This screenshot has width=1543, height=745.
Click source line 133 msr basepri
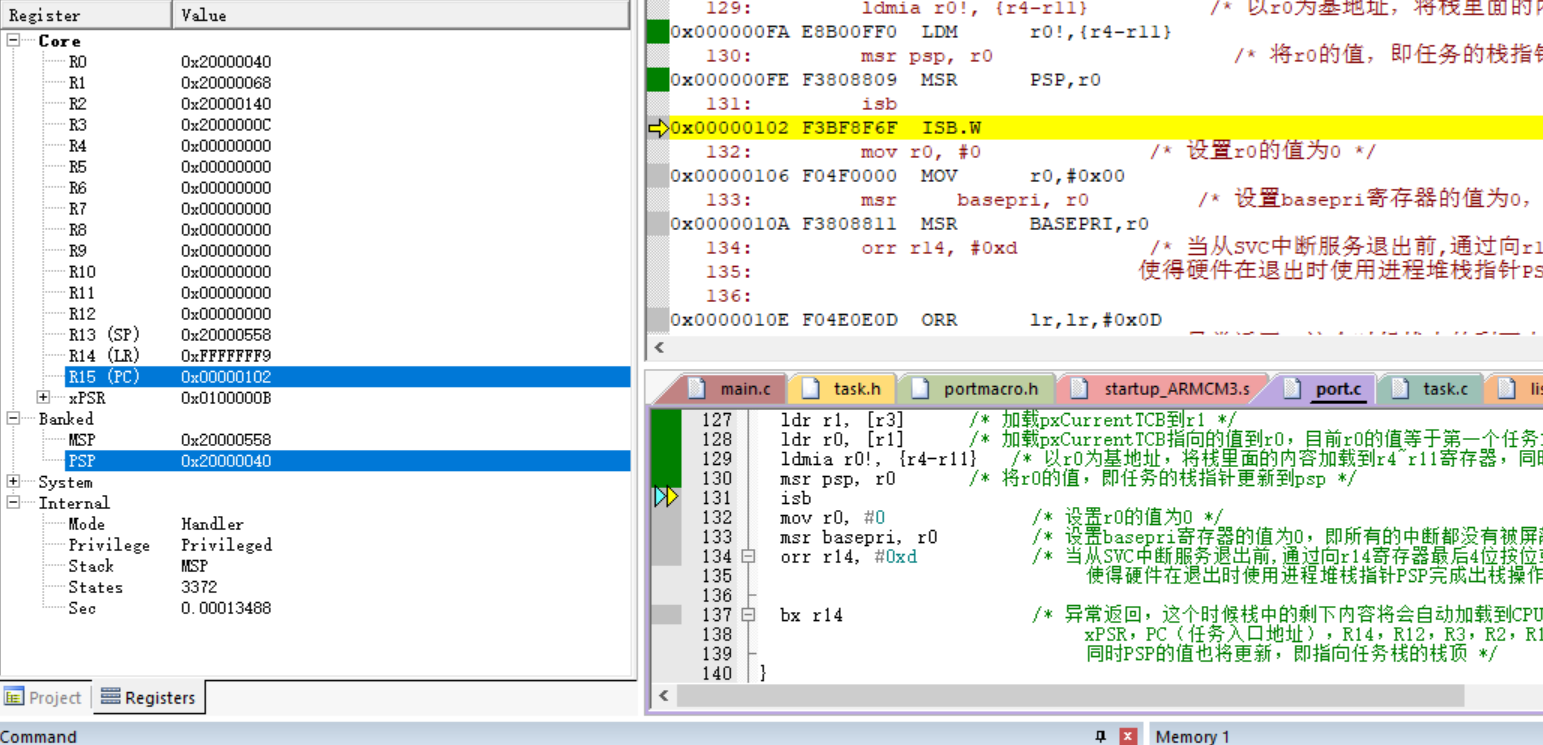pyautogui.click(x=859, y=537)
